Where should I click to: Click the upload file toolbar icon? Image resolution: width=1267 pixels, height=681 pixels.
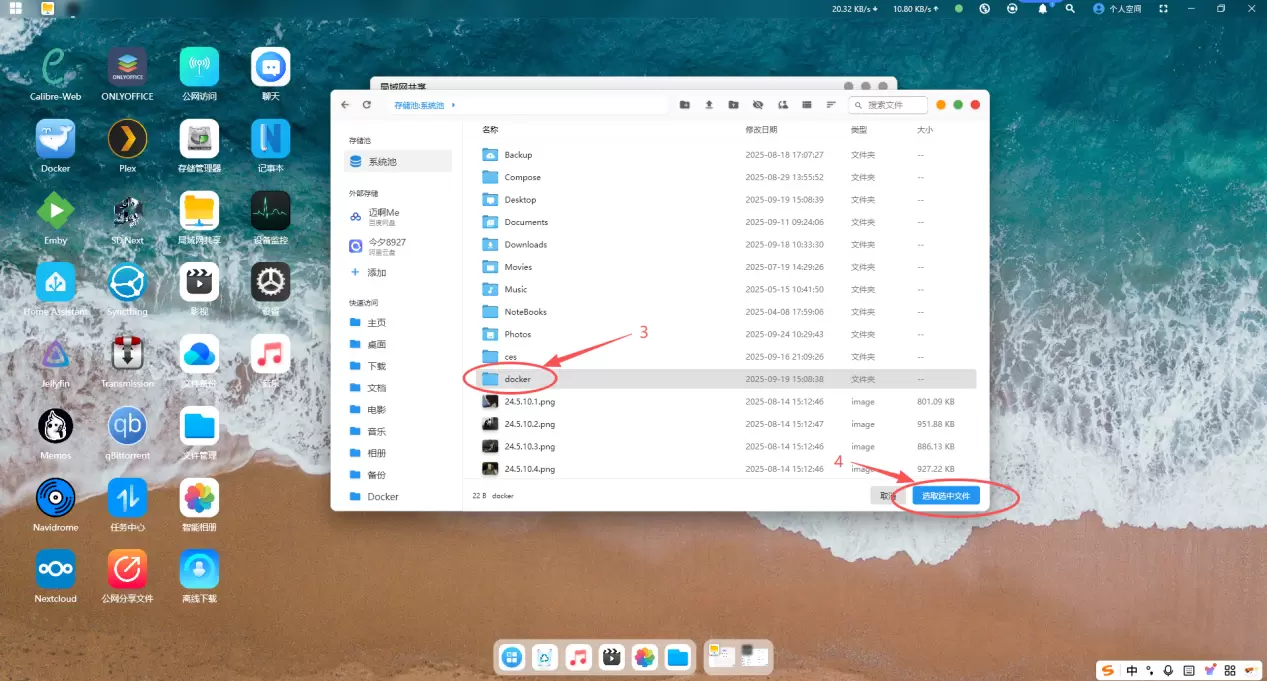[709, 105]
